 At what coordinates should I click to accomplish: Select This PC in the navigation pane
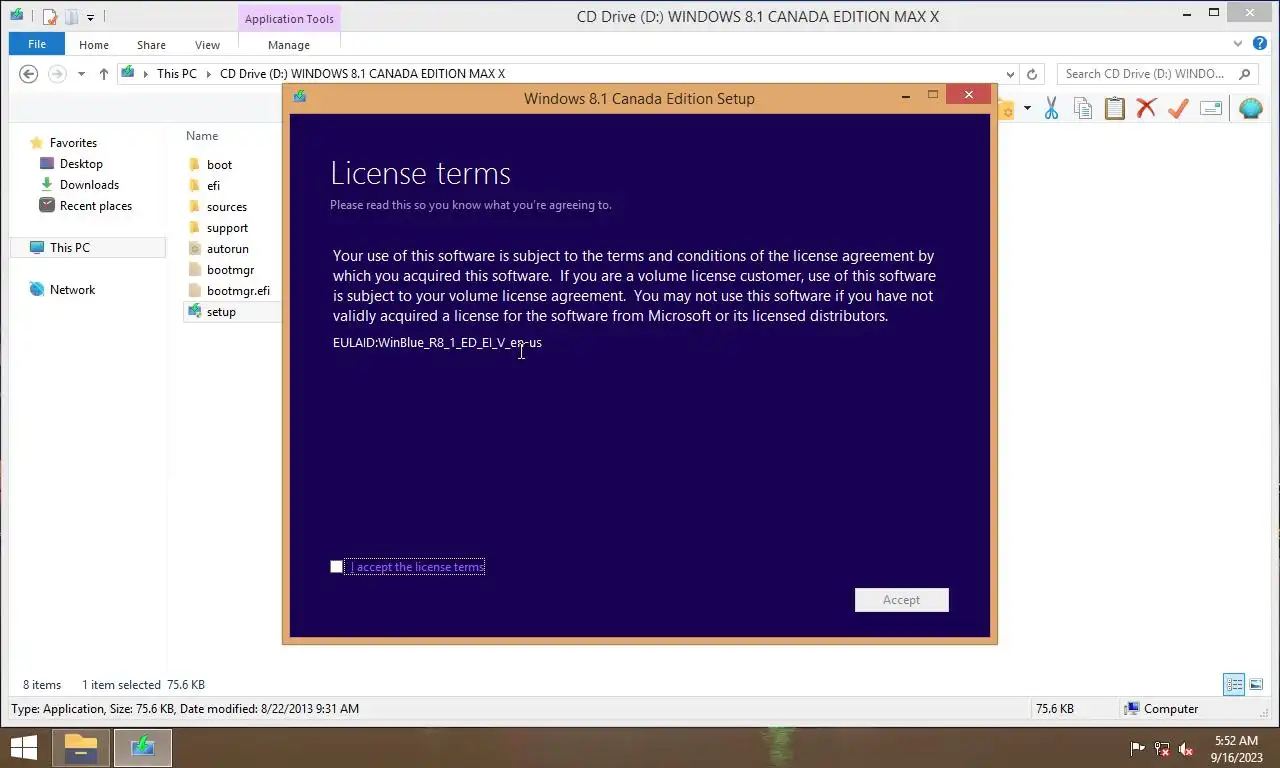pyautogui.click(x=87, y=248)
